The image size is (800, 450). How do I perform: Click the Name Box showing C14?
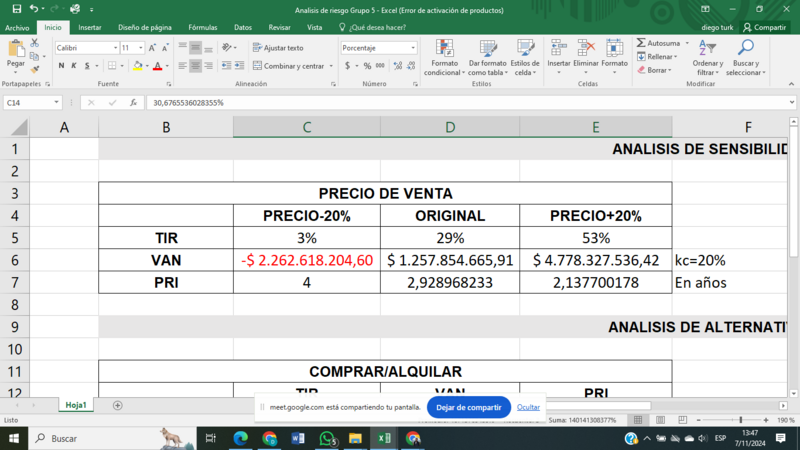point(30,102)
